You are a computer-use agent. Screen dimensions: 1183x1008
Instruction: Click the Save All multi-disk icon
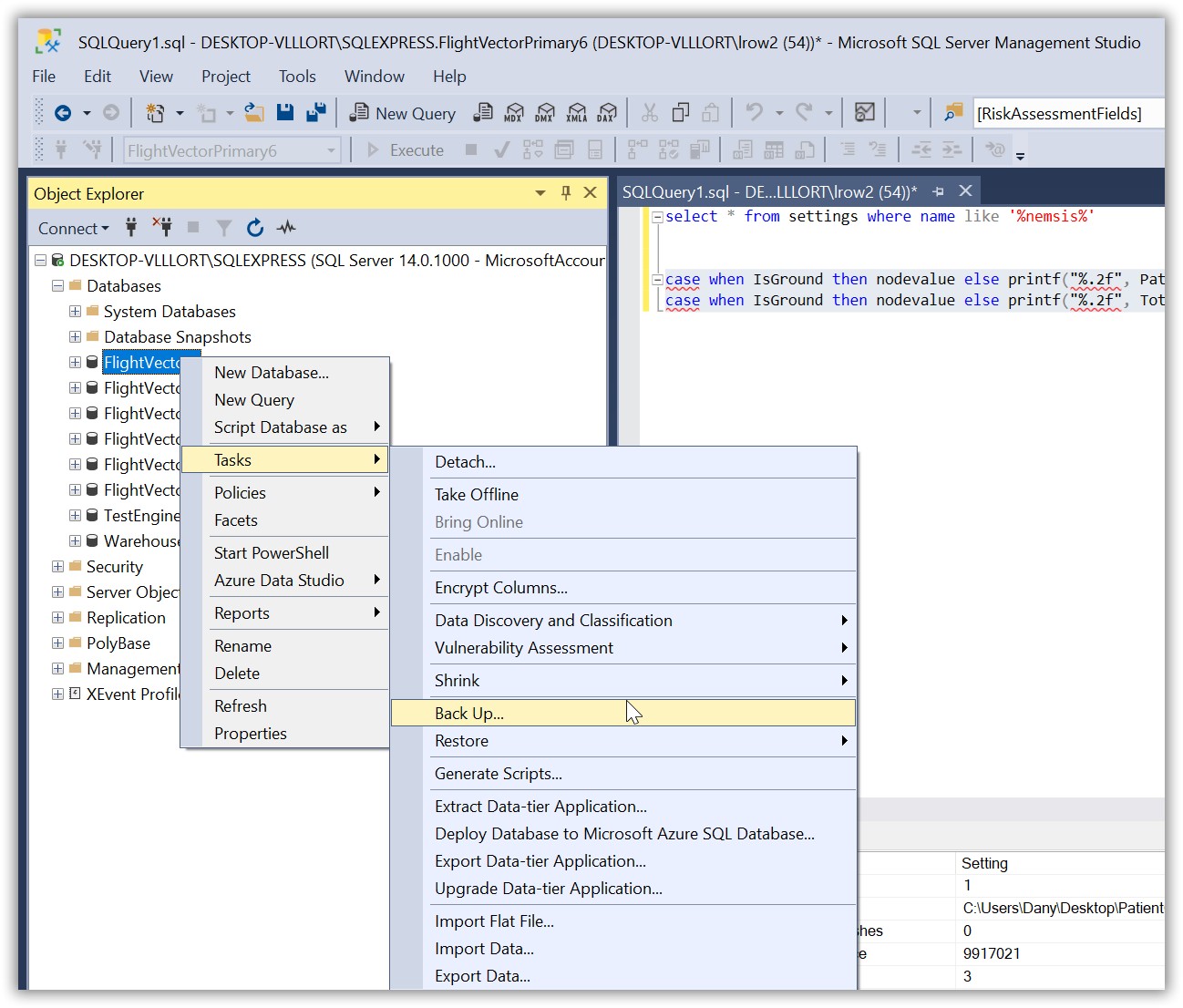point(316,112)
